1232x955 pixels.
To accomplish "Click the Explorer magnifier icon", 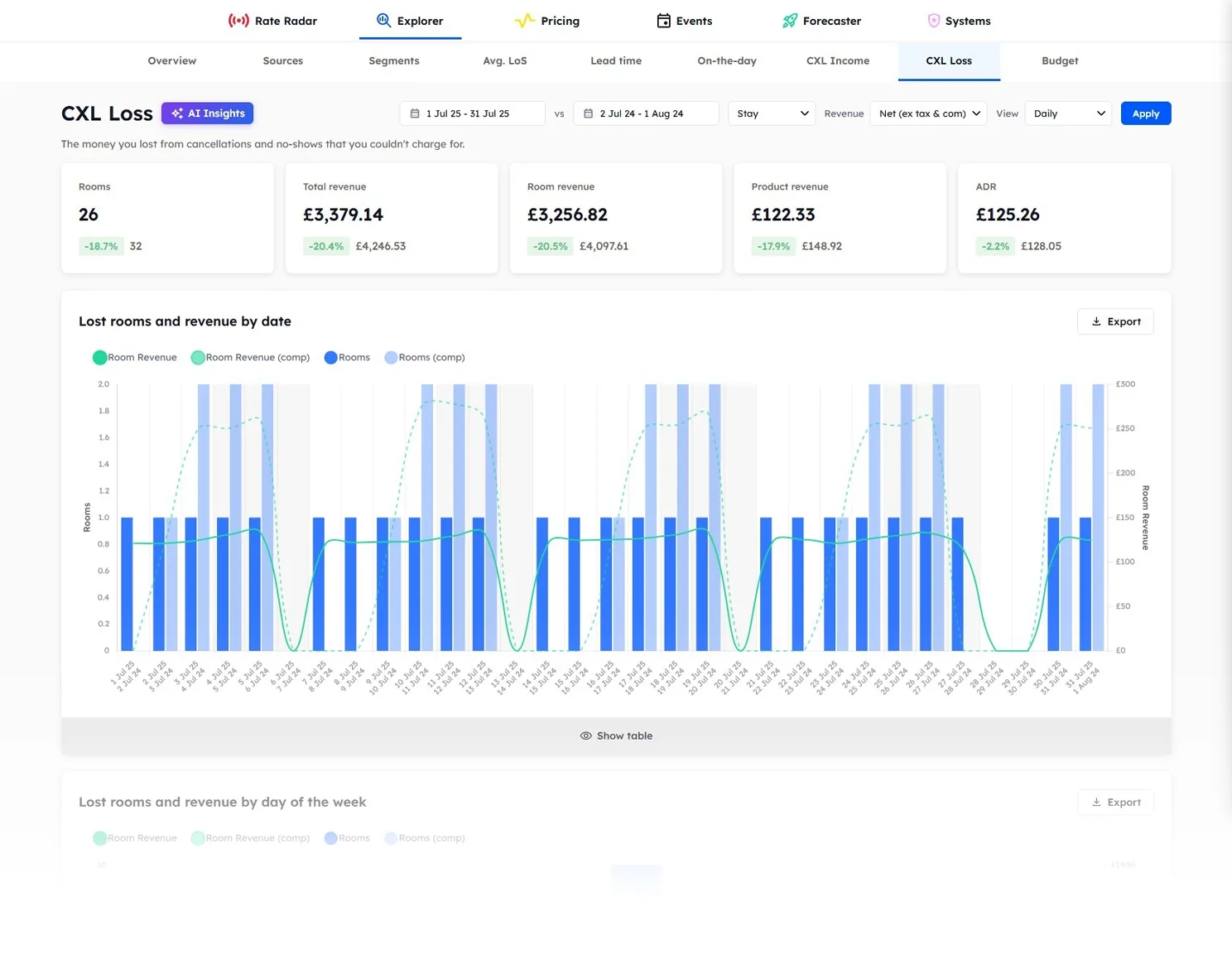I will [x=383, y=20].
